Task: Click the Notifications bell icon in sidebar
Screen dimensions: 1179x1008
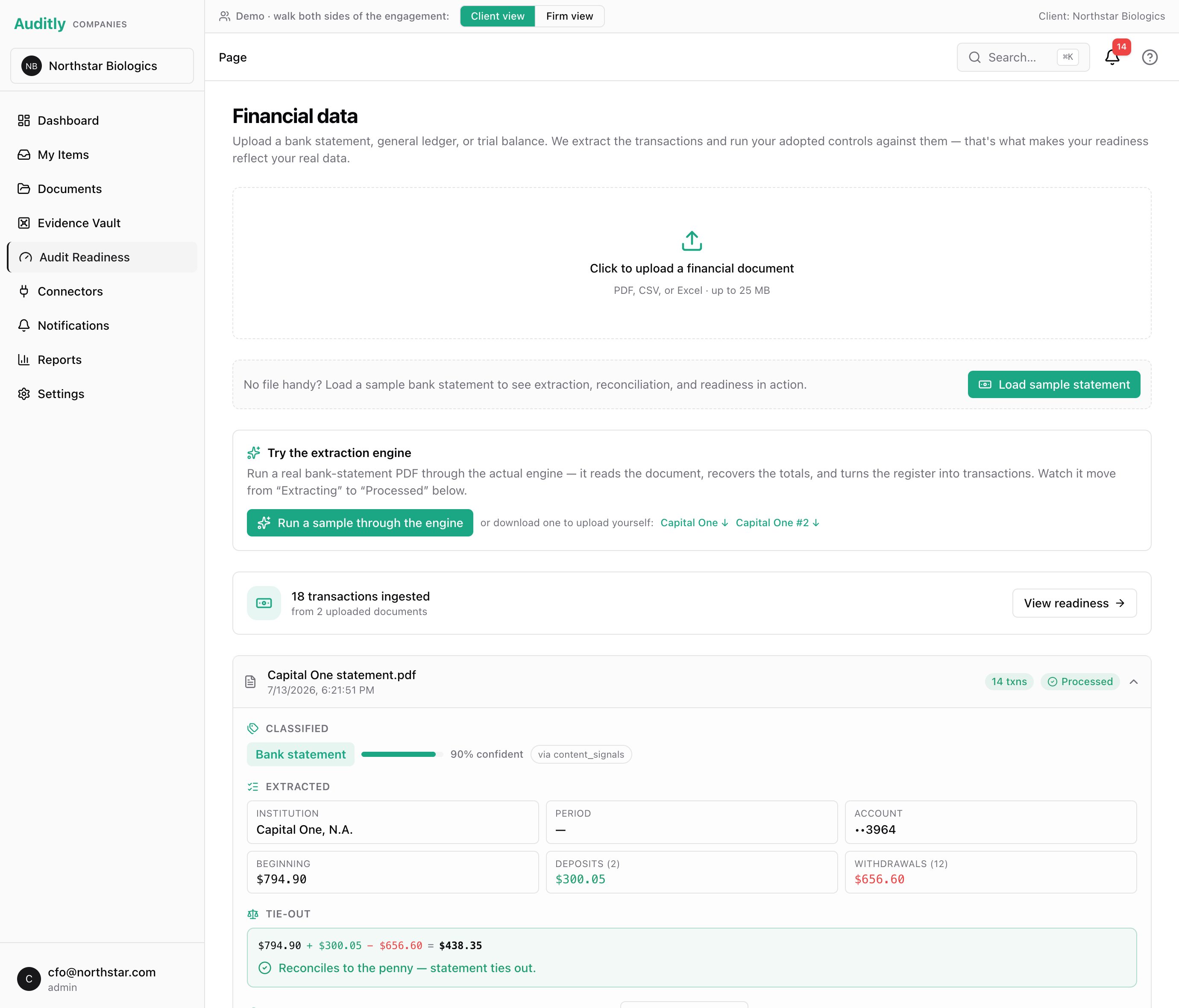Action: (x=24, y=325)
